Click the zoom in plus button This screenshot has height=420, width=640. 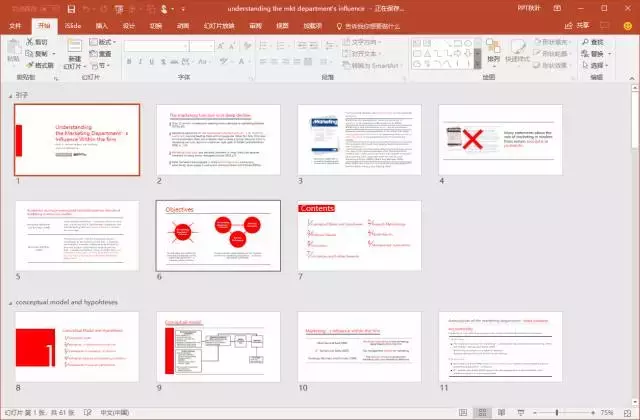pyautogui.click(x=593, y=413)
